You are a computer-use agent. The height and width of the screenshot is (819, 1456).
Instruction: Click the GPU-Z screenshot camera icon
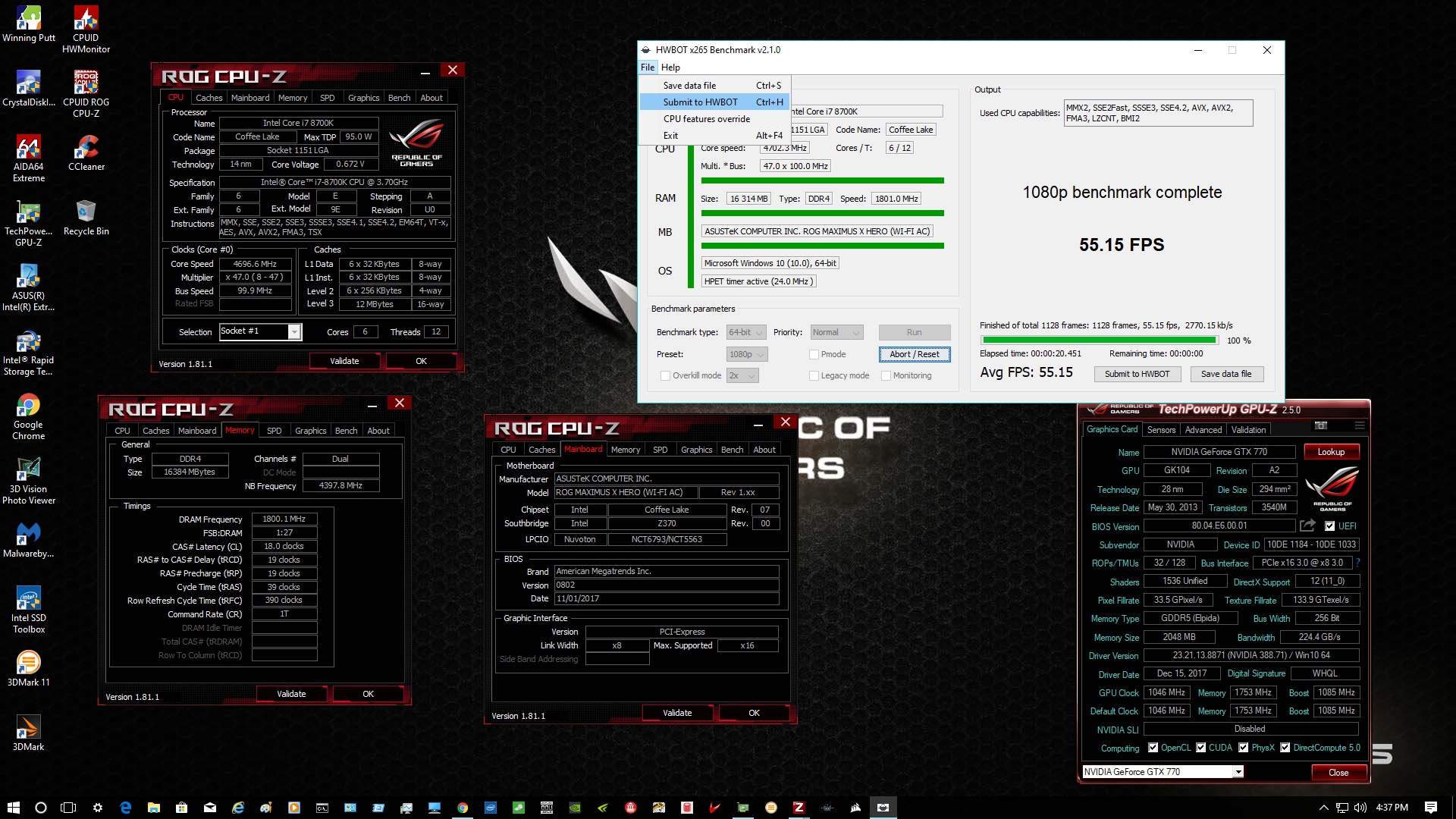[1320, 426]
